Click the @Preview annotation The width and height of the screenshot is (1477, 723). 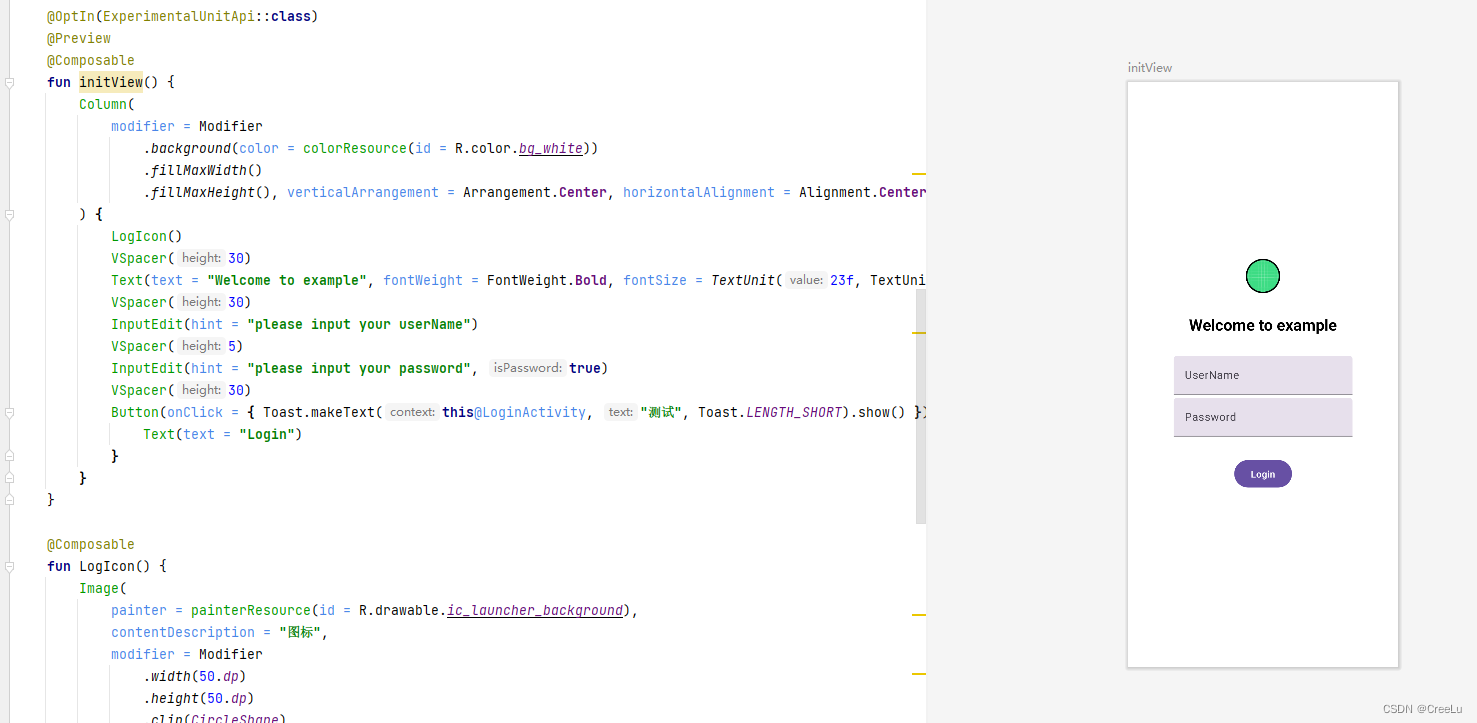pyautogui.click(x=79, y=38)
